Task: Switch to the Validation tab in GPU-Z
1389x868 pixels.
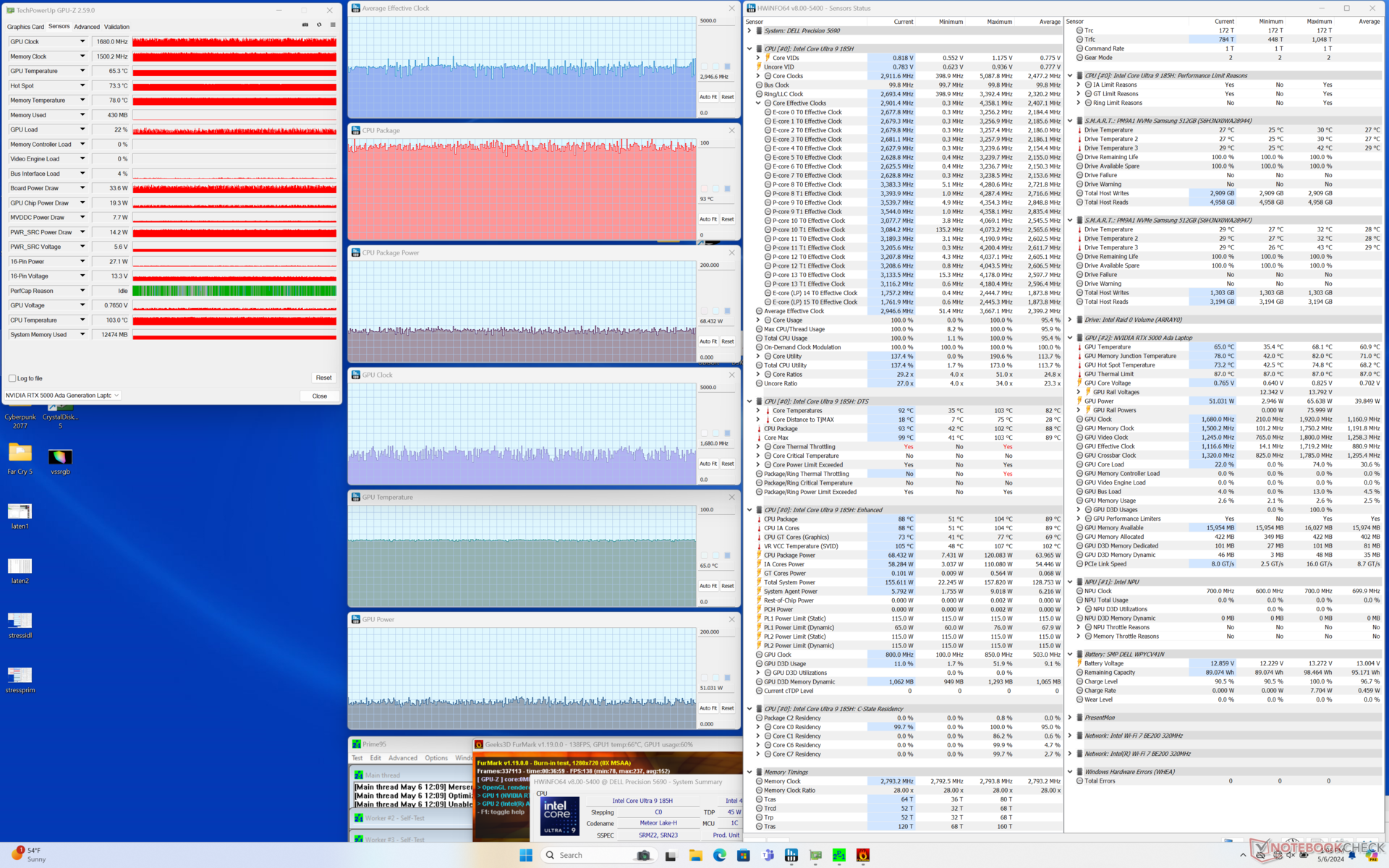Action: pyautogui.click(x=116, y=27)
